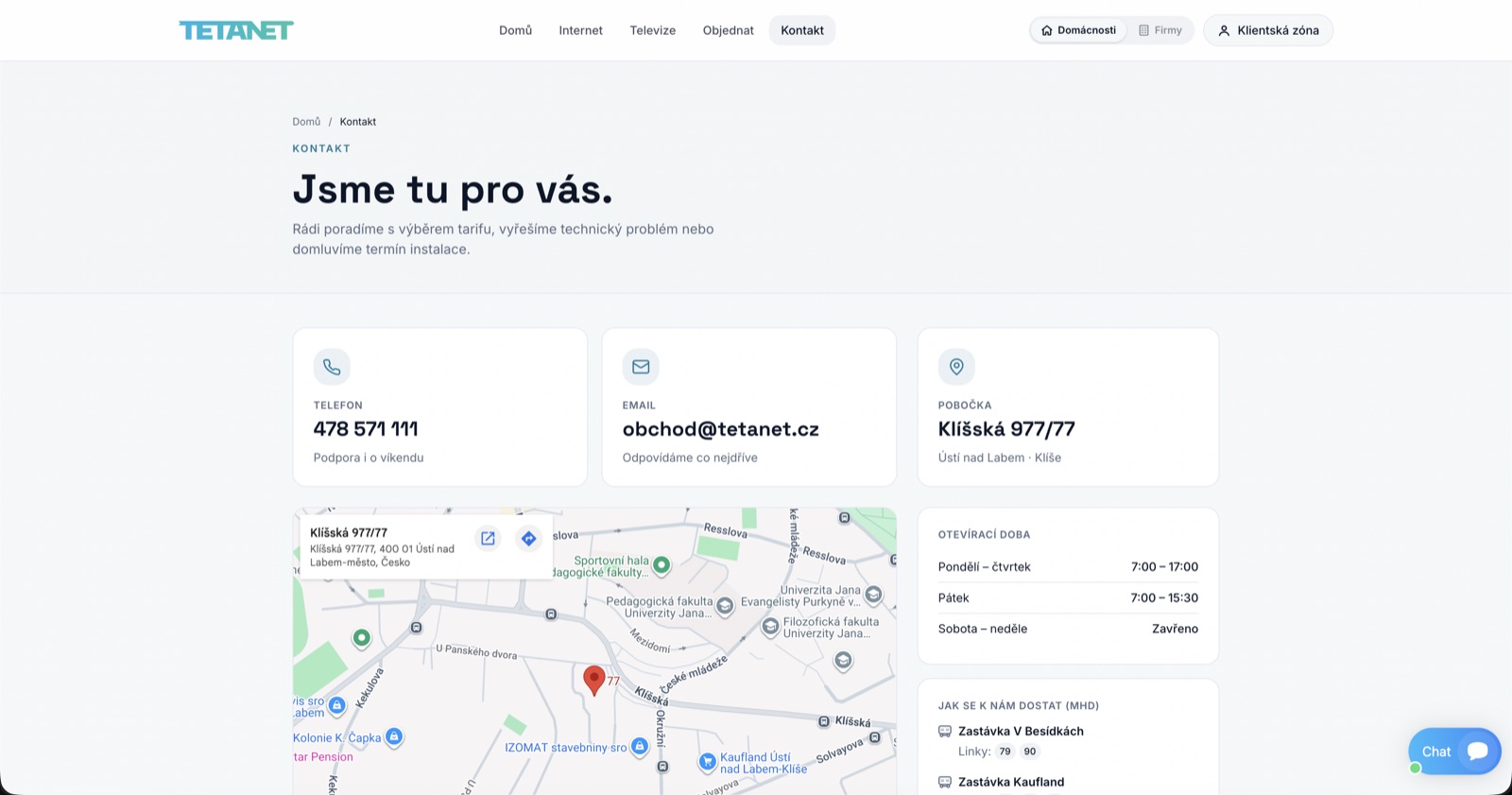Select the Kontakt menu item

tap(802, 30)
